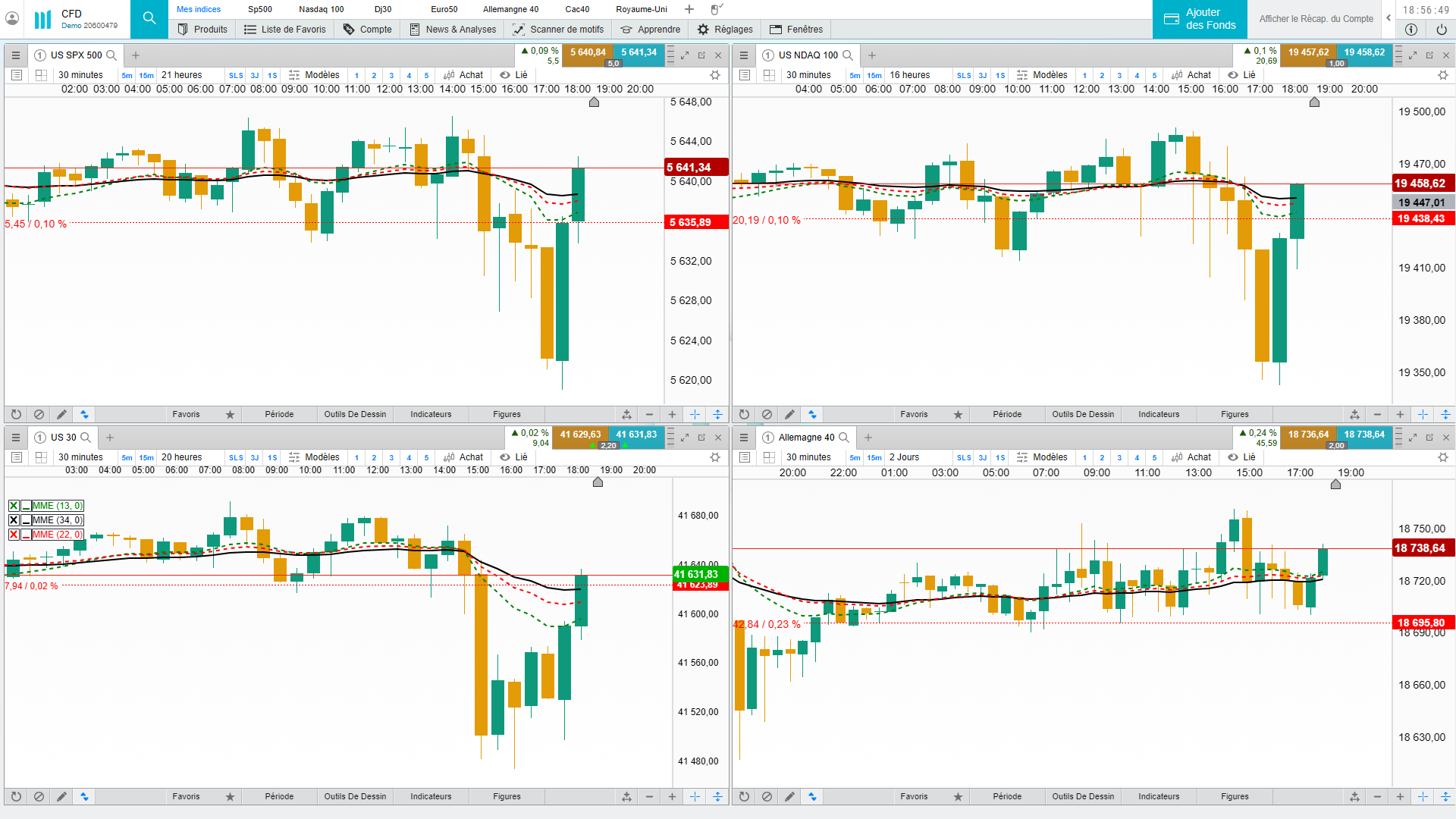Screen dimensions: 1456x819
Task: Toggle Lié link on Allemagne 40 chart
Action: click(1241, 457)
